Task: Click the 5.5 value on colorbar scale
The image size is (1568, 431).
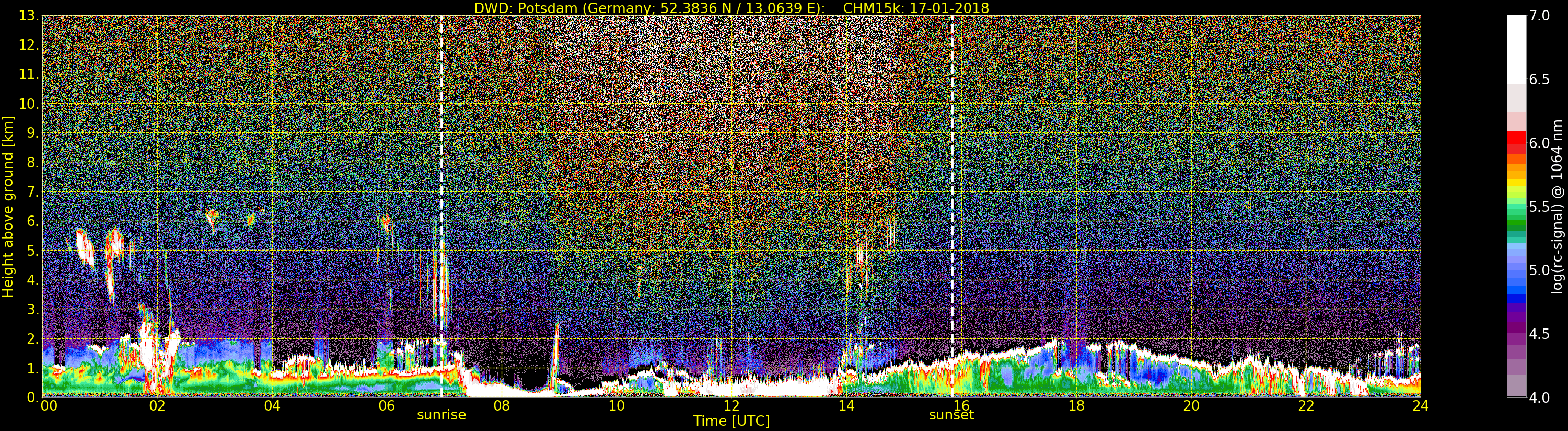Action: click(1539, 207)
